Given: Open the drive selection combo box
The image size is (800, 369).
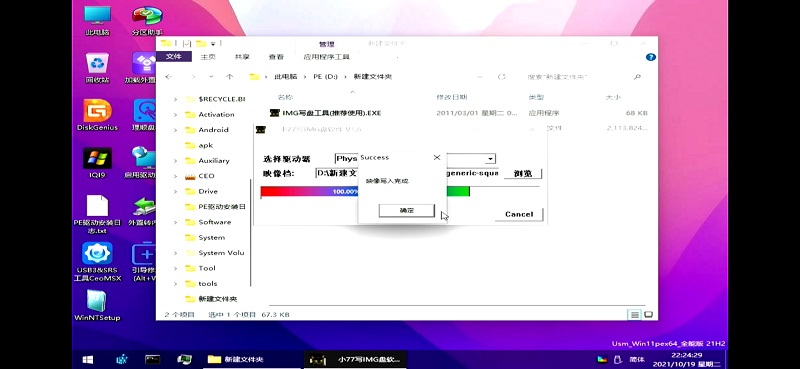Looking at the screenshot, I should [415, 159].
